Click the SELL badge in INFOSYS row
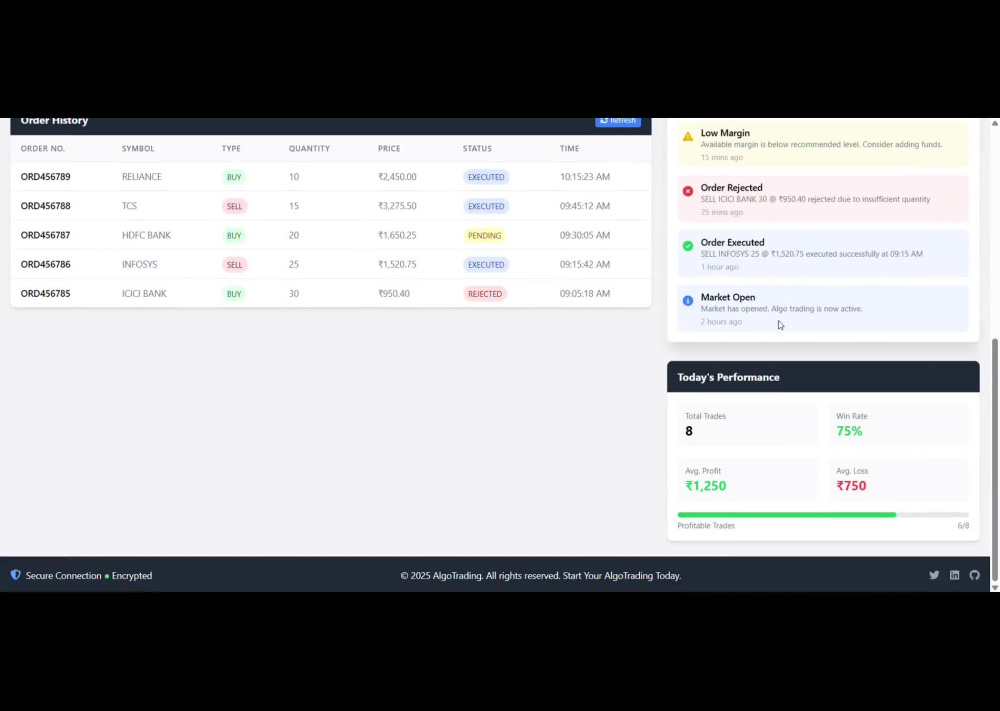The image size is (1000, 711). (x=234, y=265)
